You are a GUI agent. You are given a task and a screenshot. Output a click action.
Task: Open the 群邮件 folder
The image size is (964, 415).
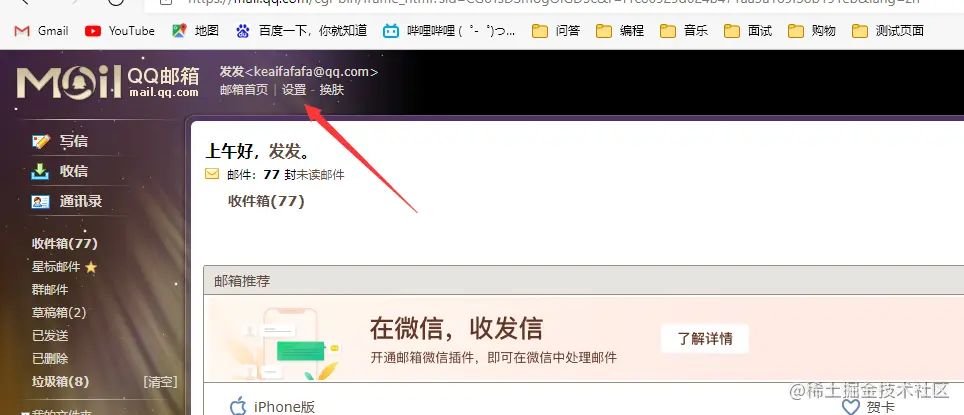click(x=50, y=290)
